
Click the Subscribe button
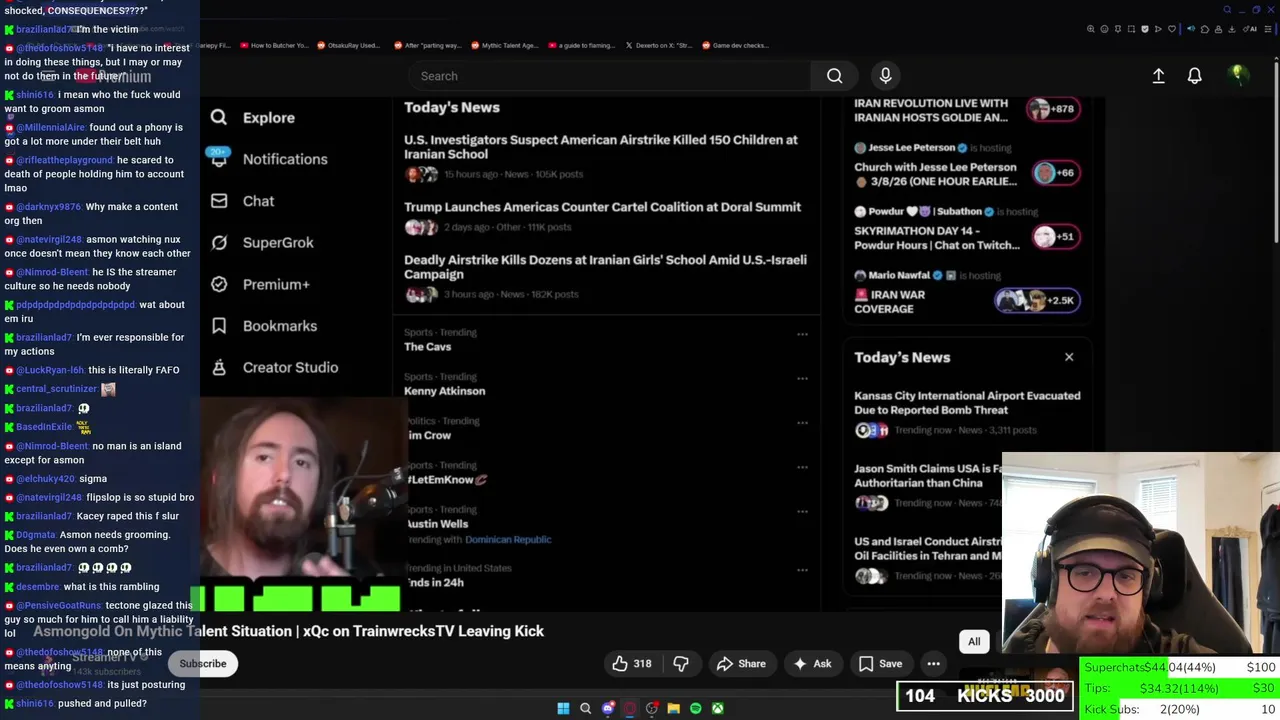203,664
